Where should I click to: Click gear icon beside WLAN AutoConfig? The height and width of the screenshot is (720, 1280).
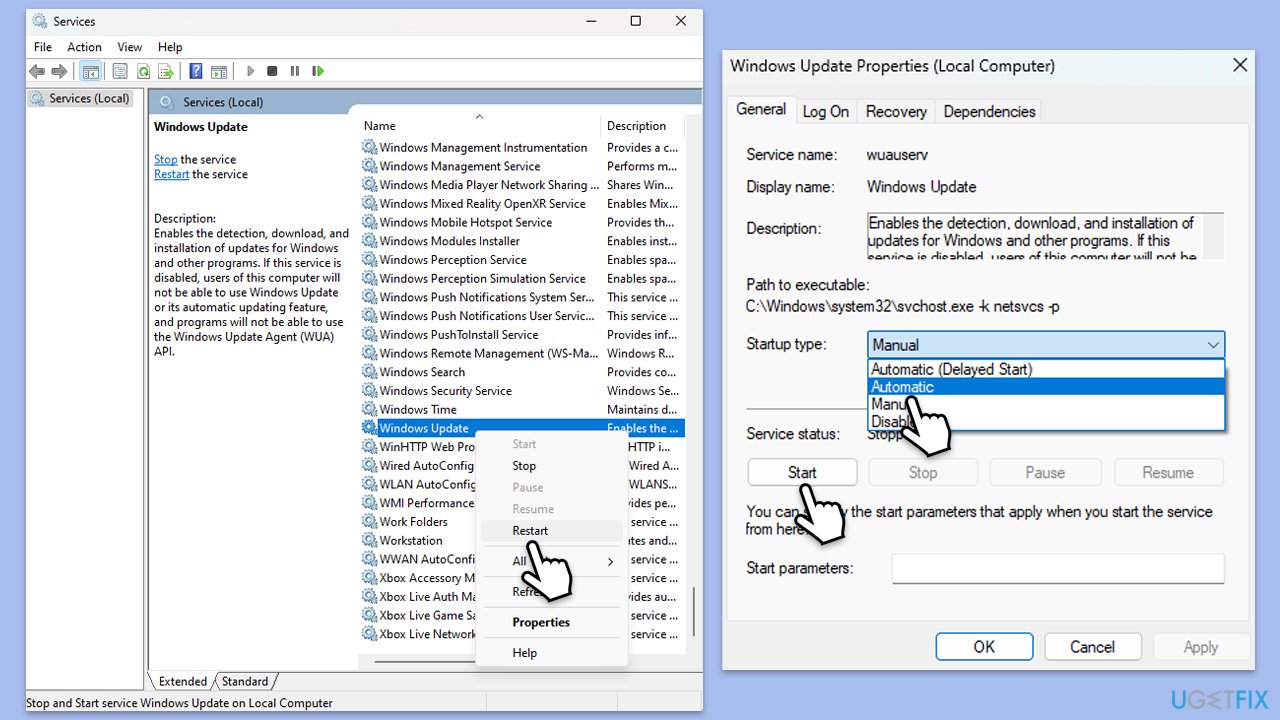[x=370, y=484]
